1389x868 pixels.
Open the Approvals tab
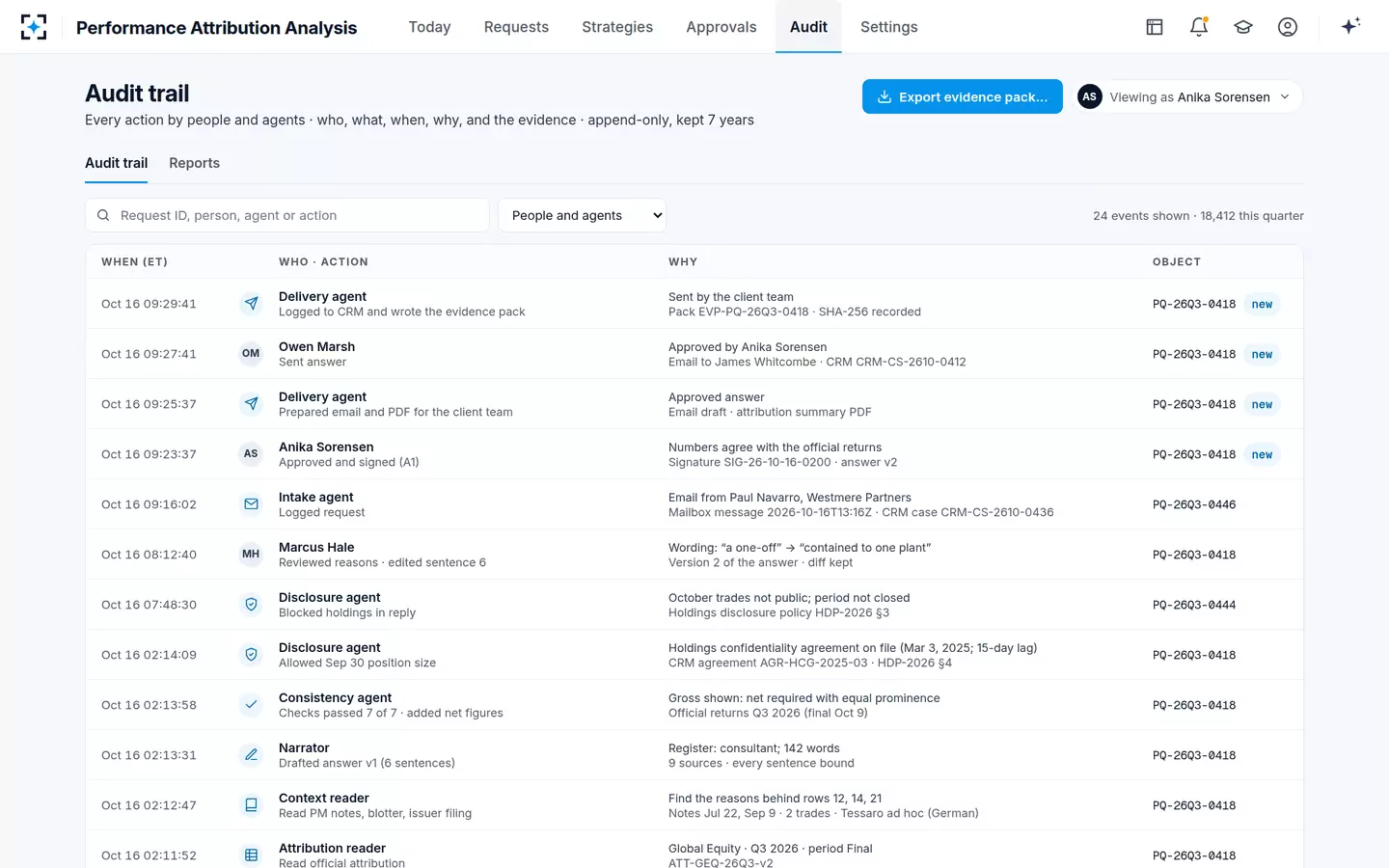tap(722, 27)
